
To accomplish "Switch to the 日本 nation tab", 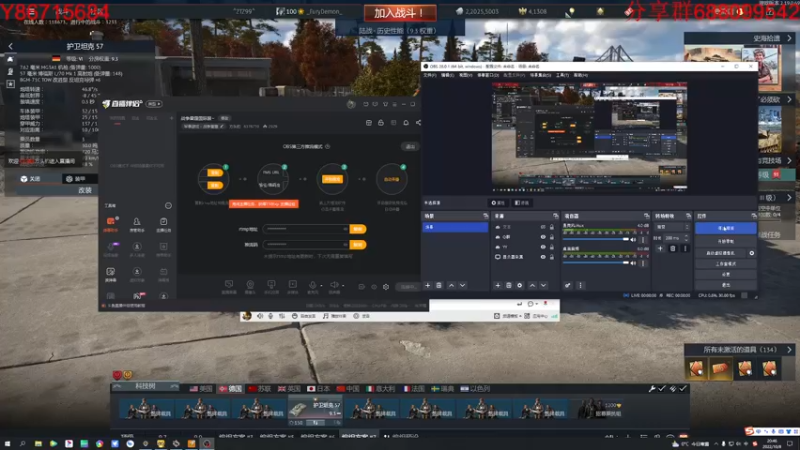I will [318, 389].
